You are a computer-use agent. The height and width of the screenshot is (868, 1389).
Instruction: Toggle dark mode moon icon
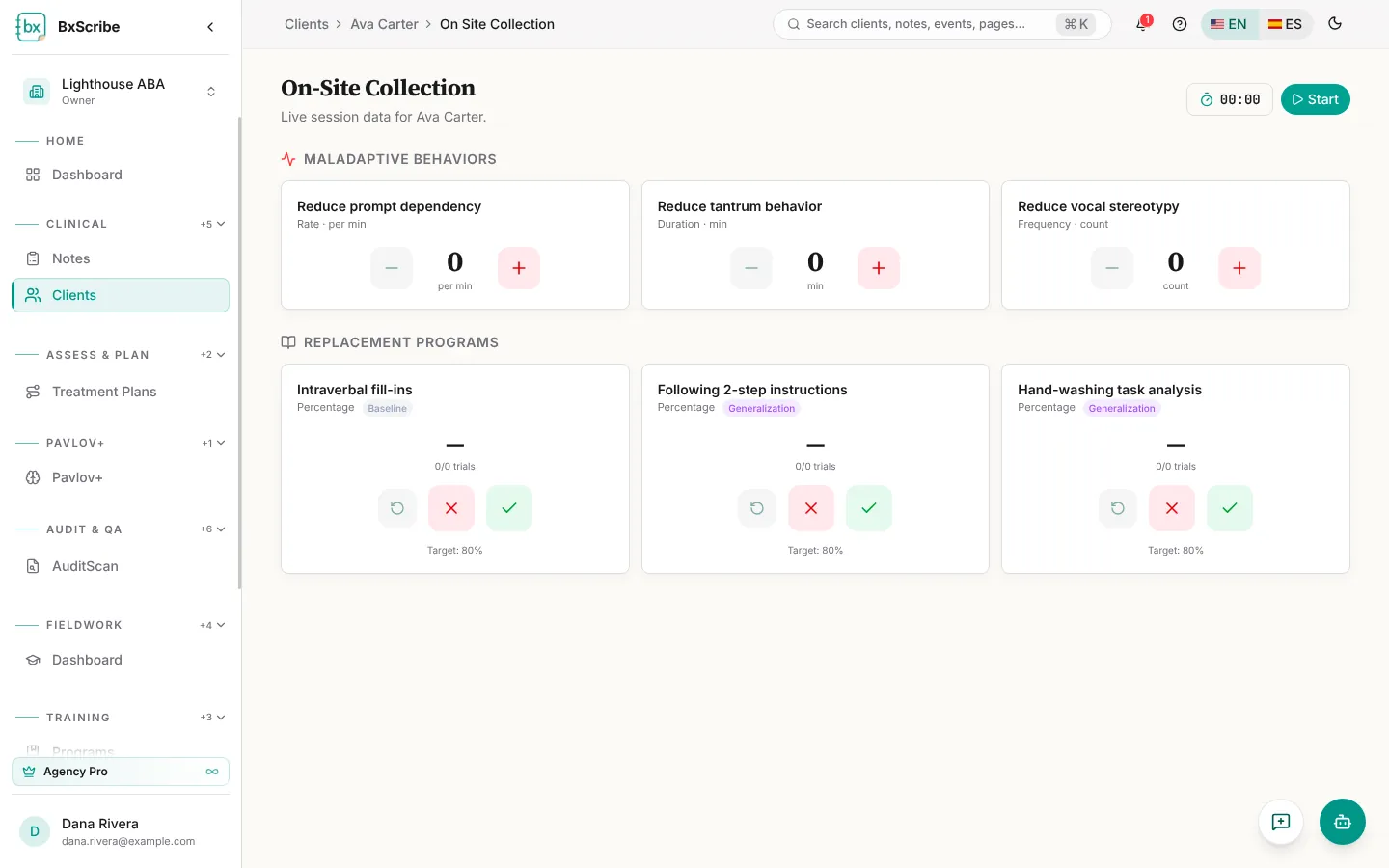point(1335,24)
